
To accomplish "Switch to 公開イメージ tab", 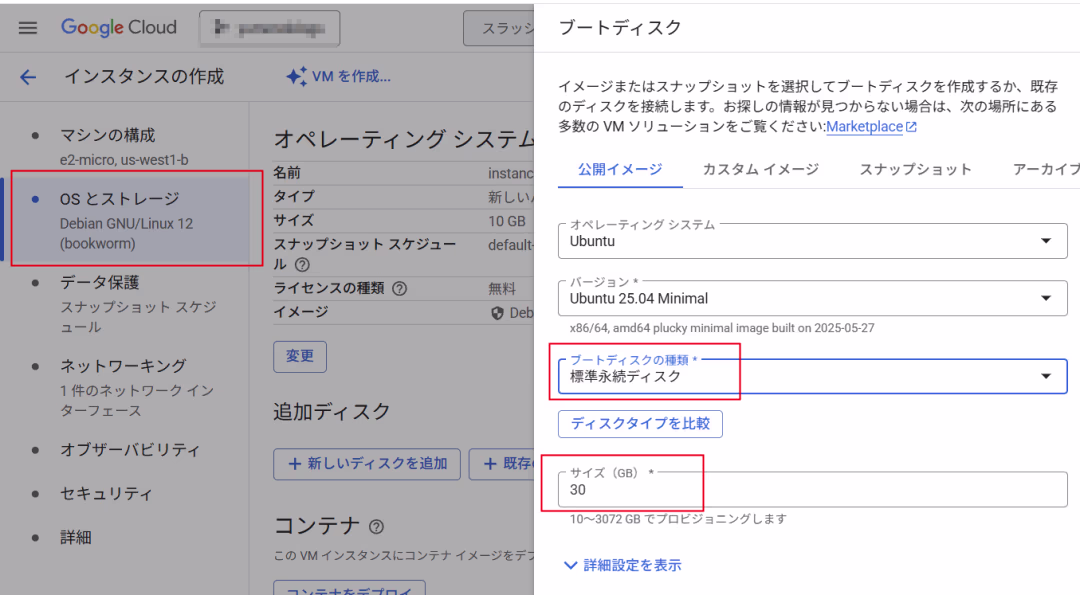I will [x=620, y=169].
